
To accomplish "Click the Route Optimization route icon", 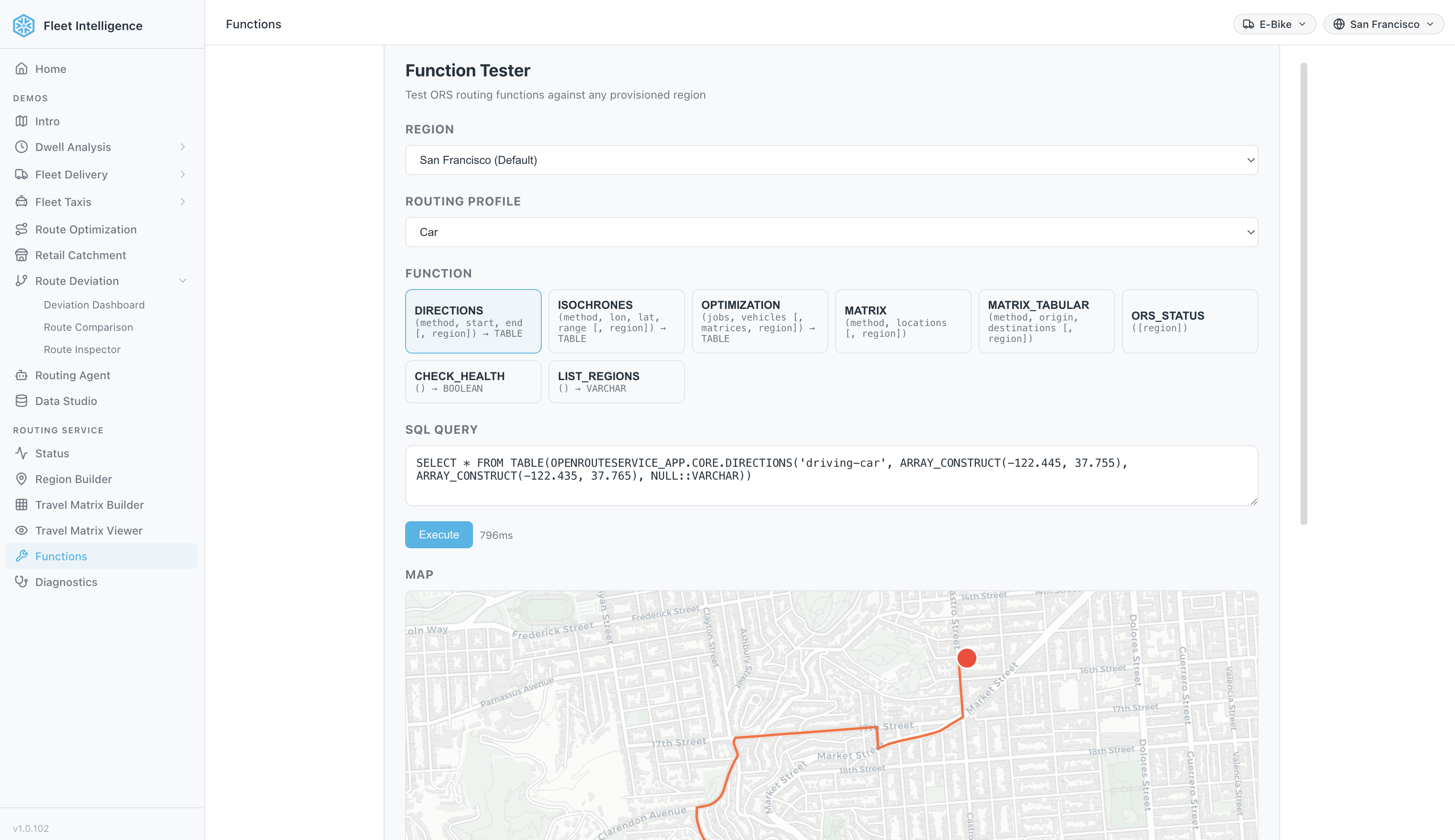I will pos(21,229).
